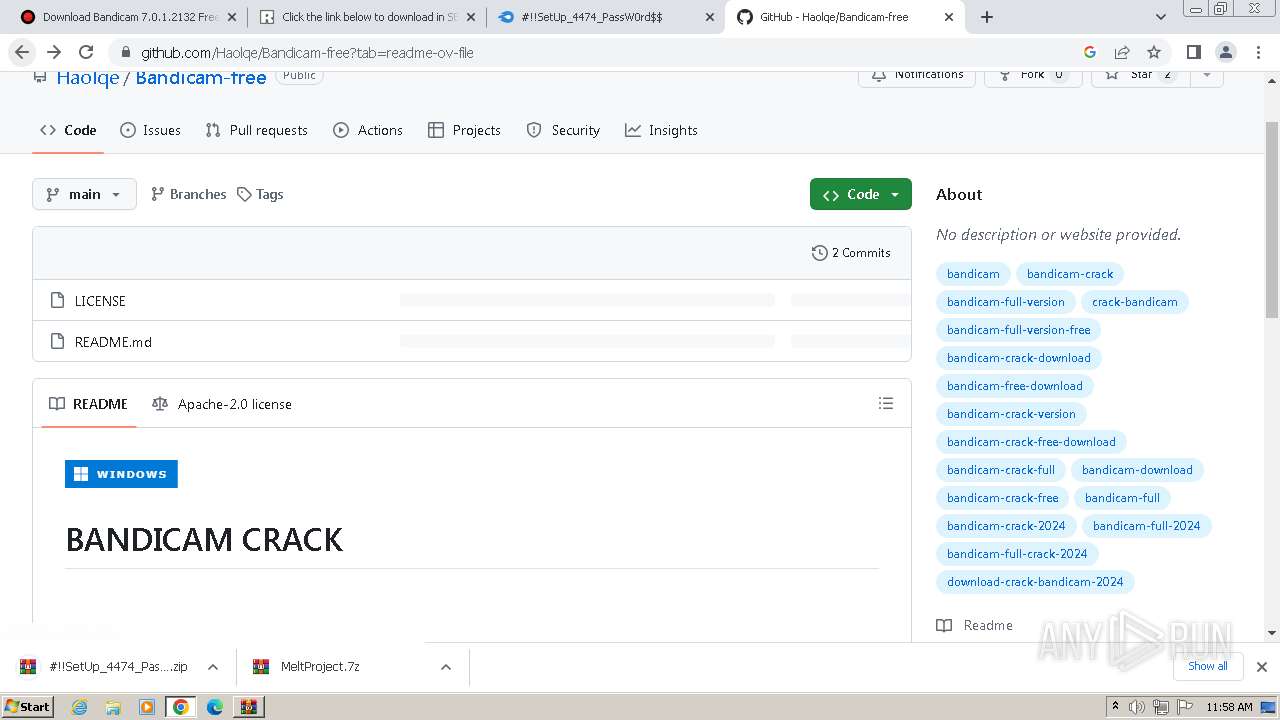The height and width of the screenshot is (720, 1280).
Task: Click Show all downloads
Action: tap(1207, 666)
